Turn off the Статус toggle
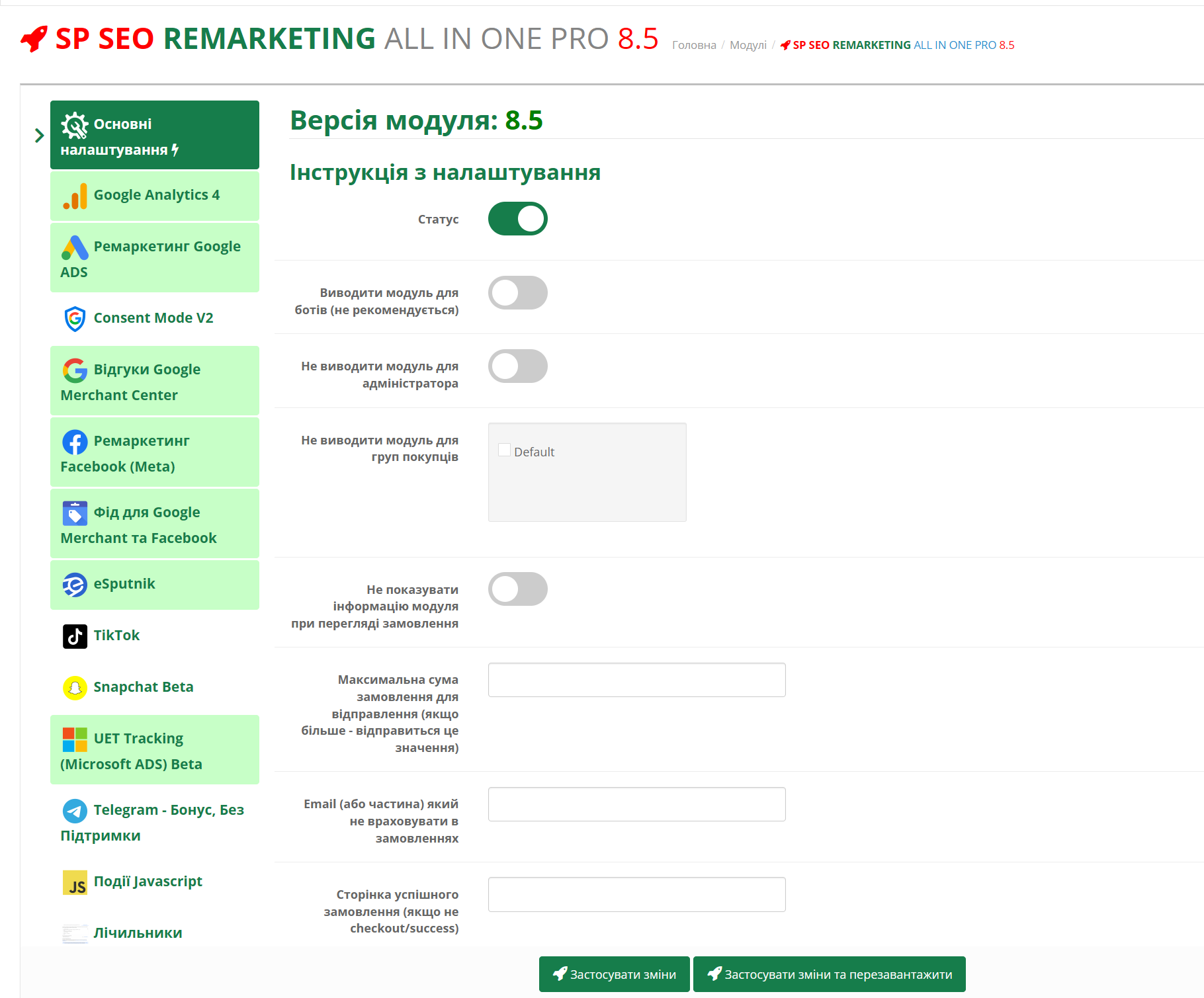This screenshot has height=998, width=1204. pyautogui.click(x=517, y=219)
